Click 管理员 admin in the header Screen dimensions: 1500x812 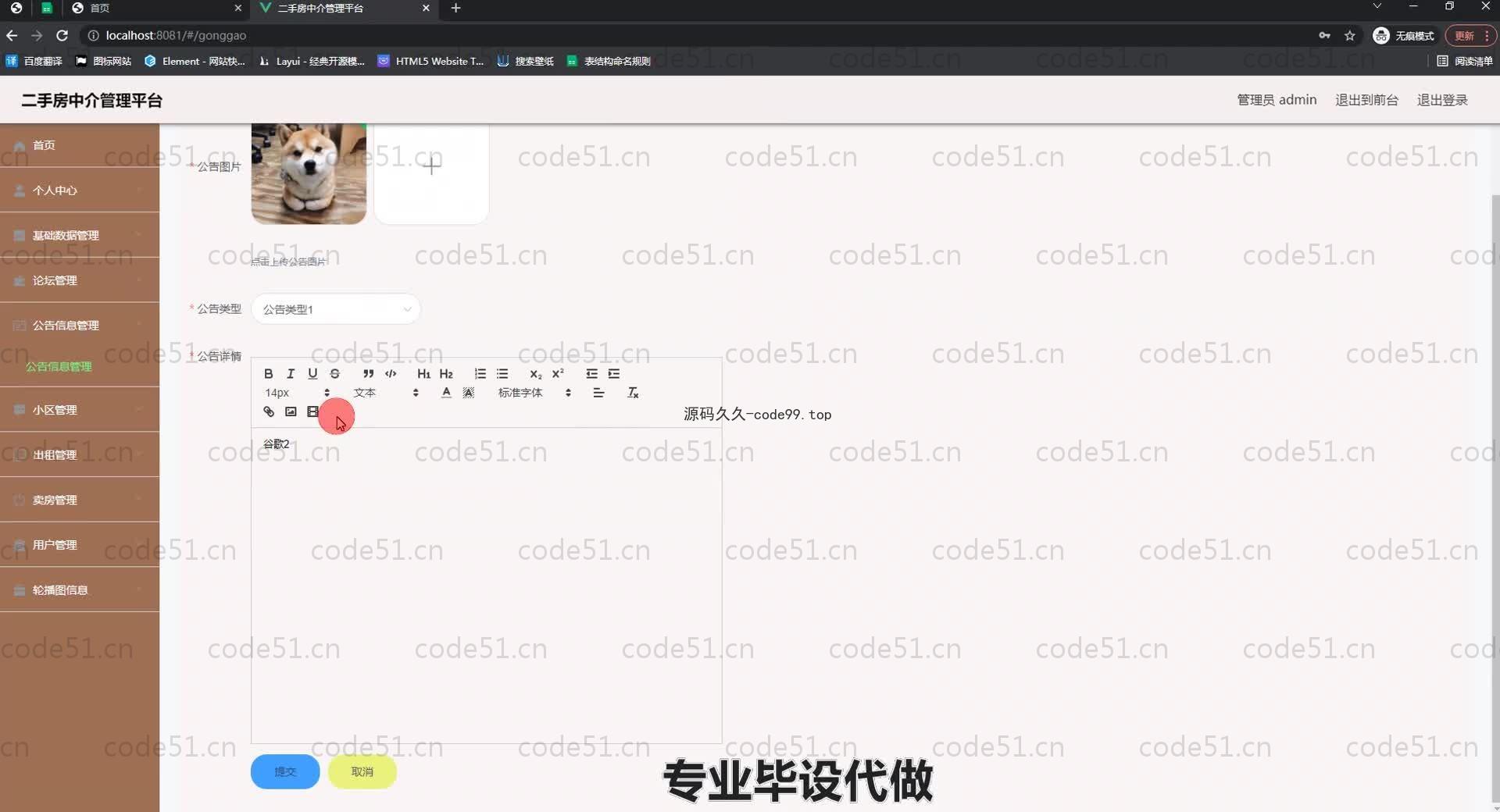tap(1277, 100)
